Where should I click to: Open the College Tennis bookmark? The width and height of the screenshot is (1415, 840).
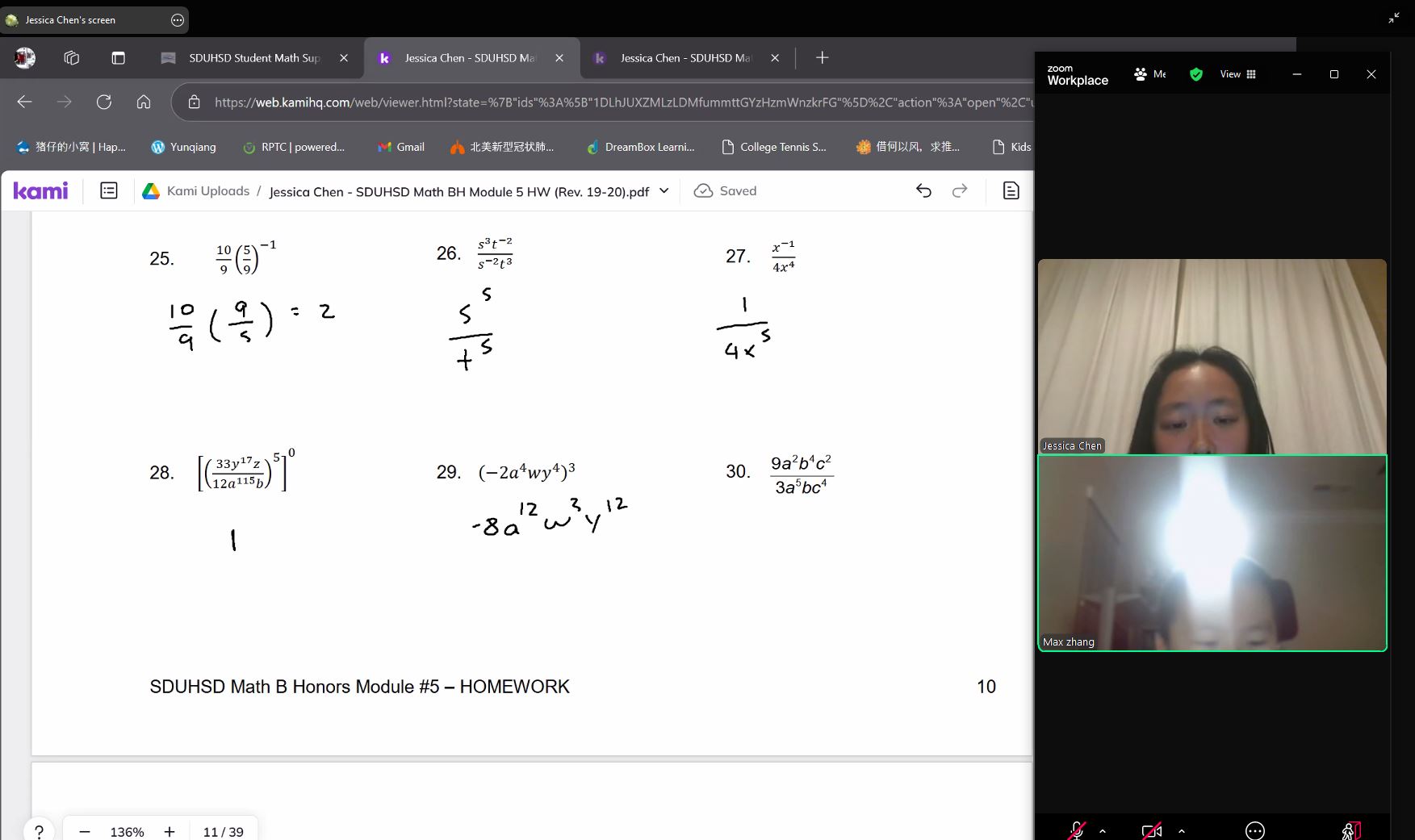[774, 147]
